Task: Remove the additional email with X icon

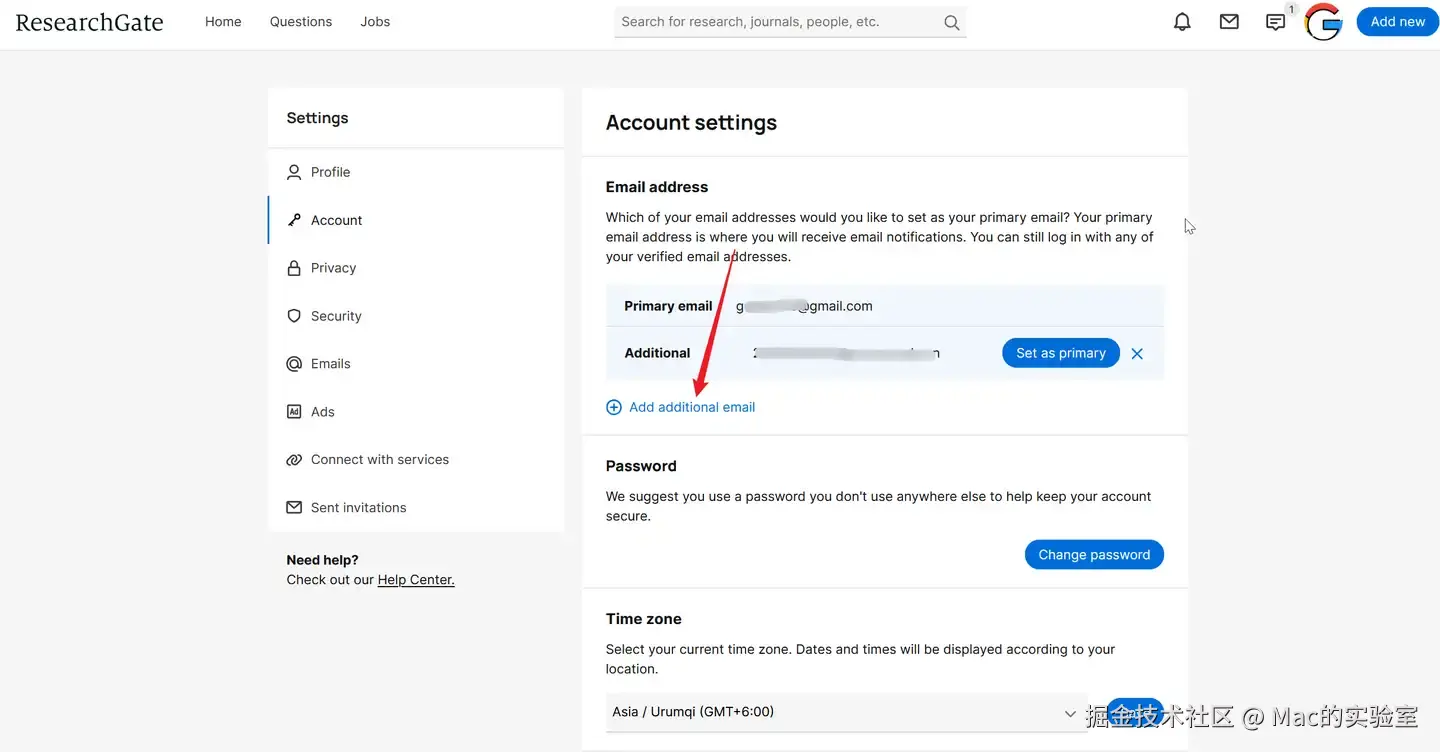Action: (x=1137, y=353)
